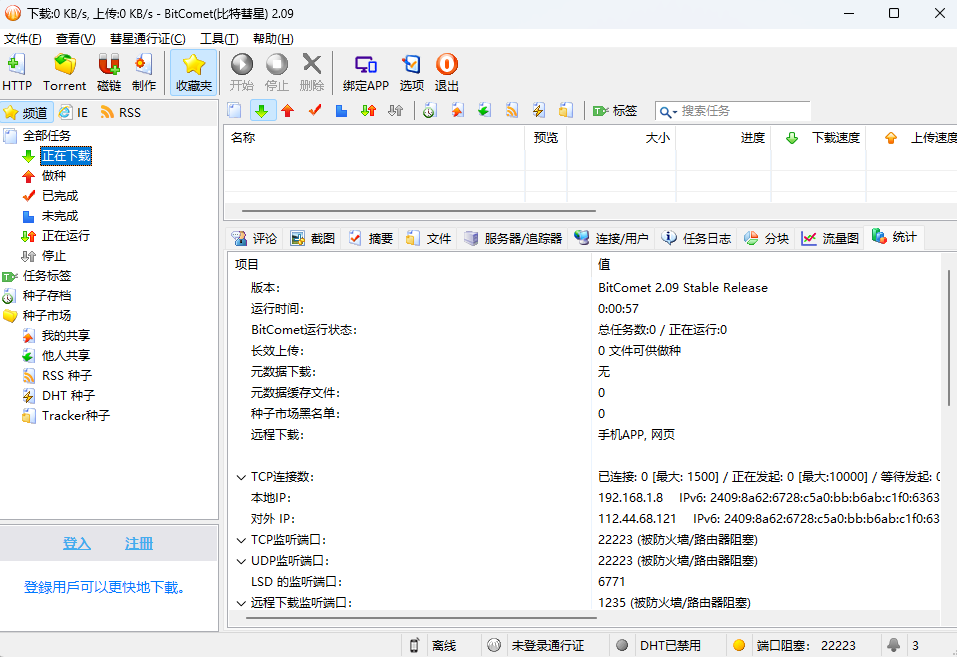Switch to the IE sidebar tab

[74, 112]
